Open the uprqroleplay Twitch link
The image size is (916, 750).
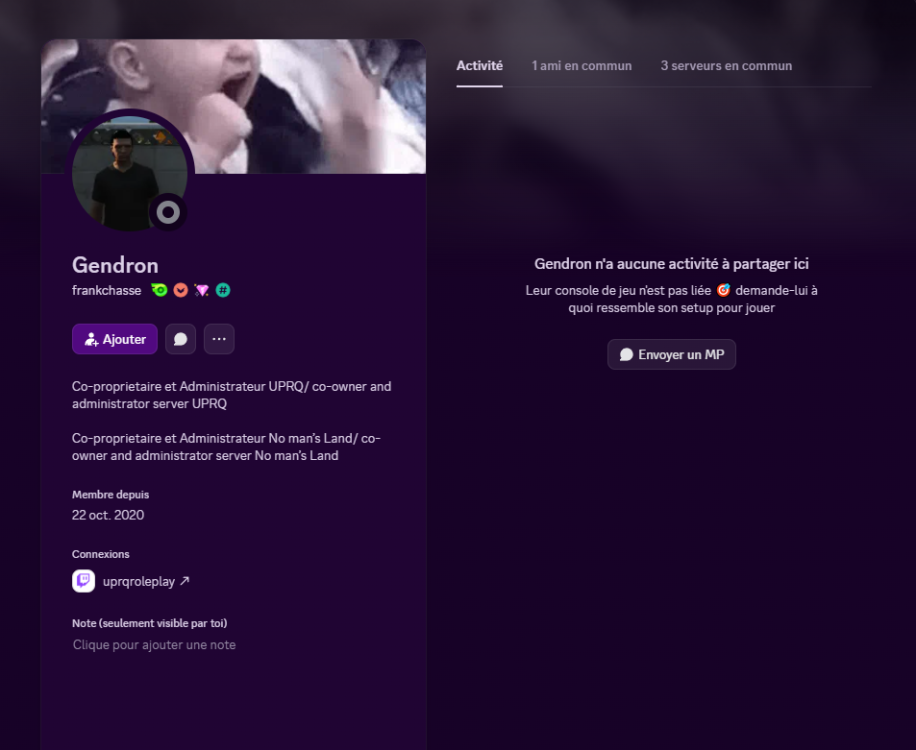pos(138,581)
